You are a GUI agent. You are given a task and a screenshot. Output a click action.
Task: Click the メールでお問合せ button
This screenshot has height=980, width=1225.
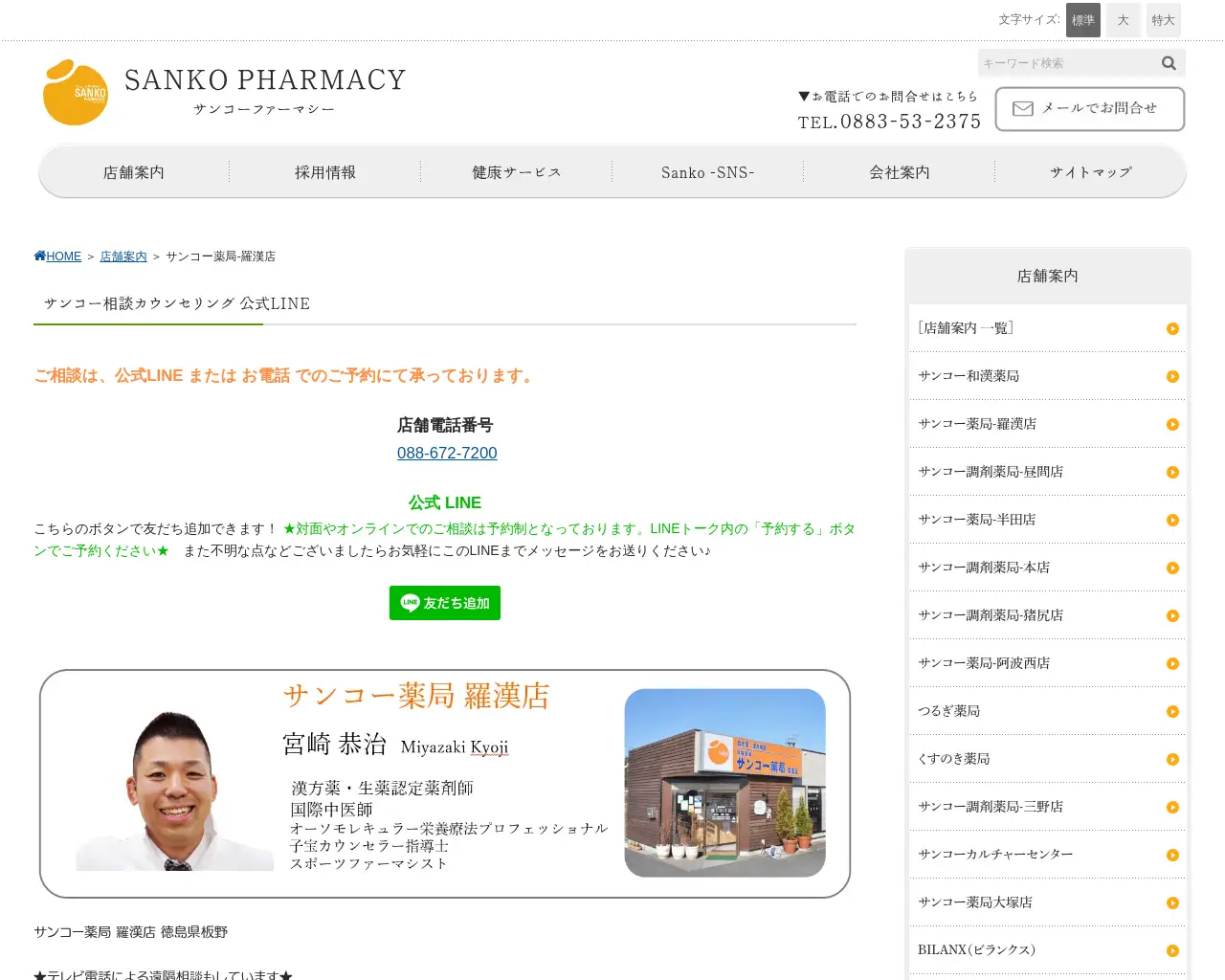[1090, 109]
